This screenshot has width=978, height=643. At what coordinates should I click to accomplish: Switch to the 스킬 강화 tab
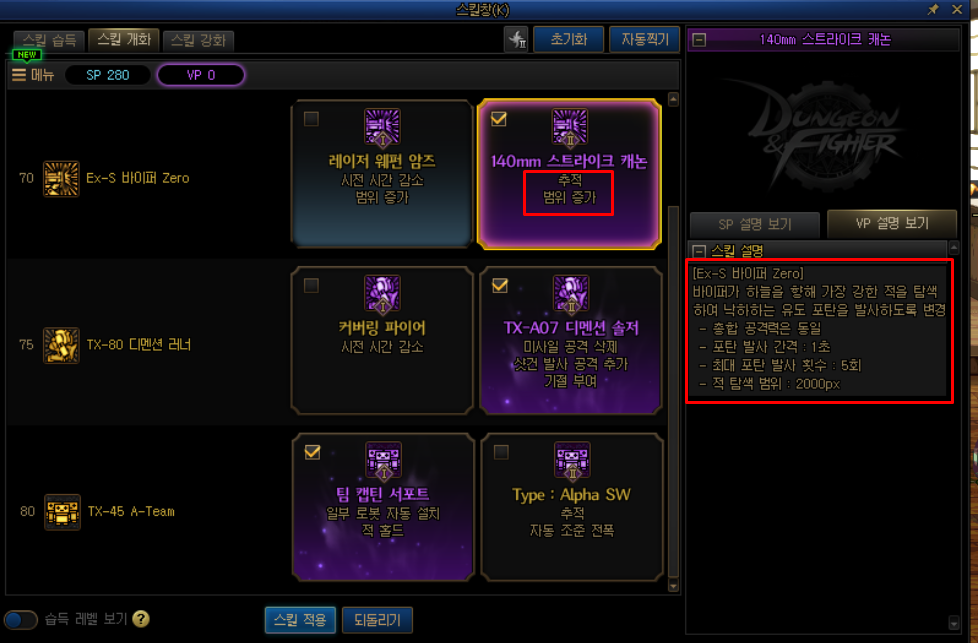[x=198, y=40]
